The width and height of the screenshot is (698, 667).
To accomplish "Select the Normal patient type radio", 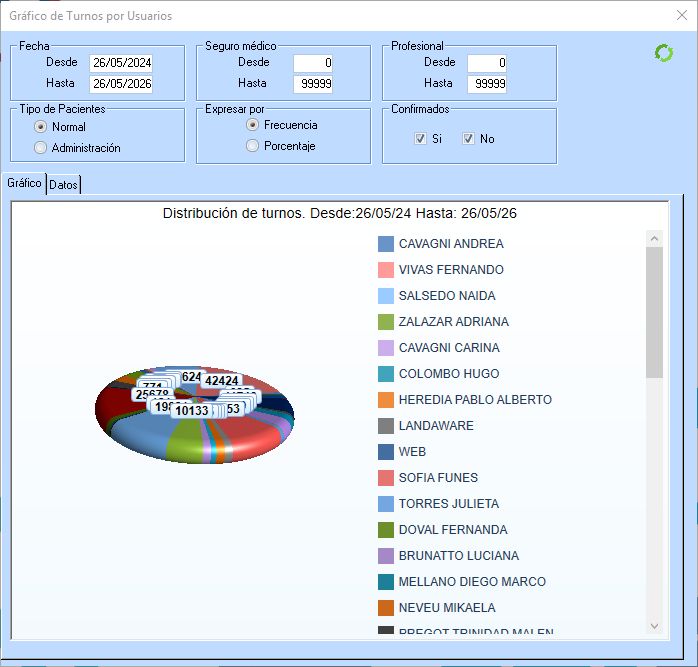I will pos(40,127).
